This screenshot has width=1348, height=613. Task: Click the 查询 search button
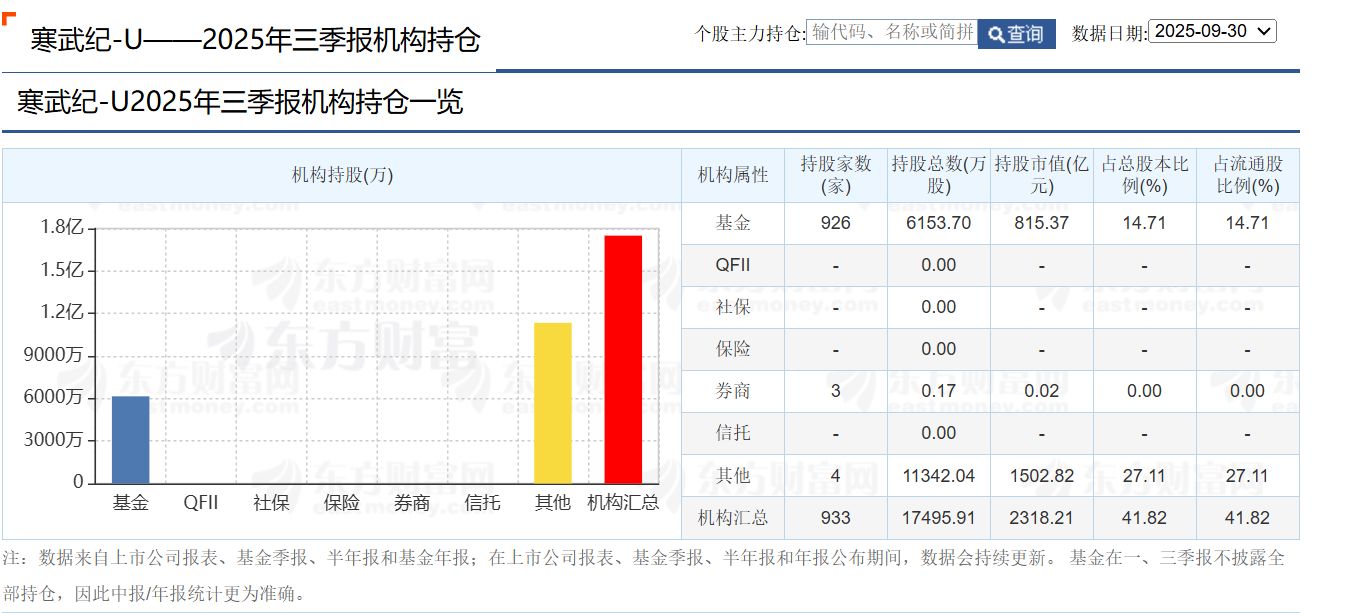click(x=1017, y=34)
